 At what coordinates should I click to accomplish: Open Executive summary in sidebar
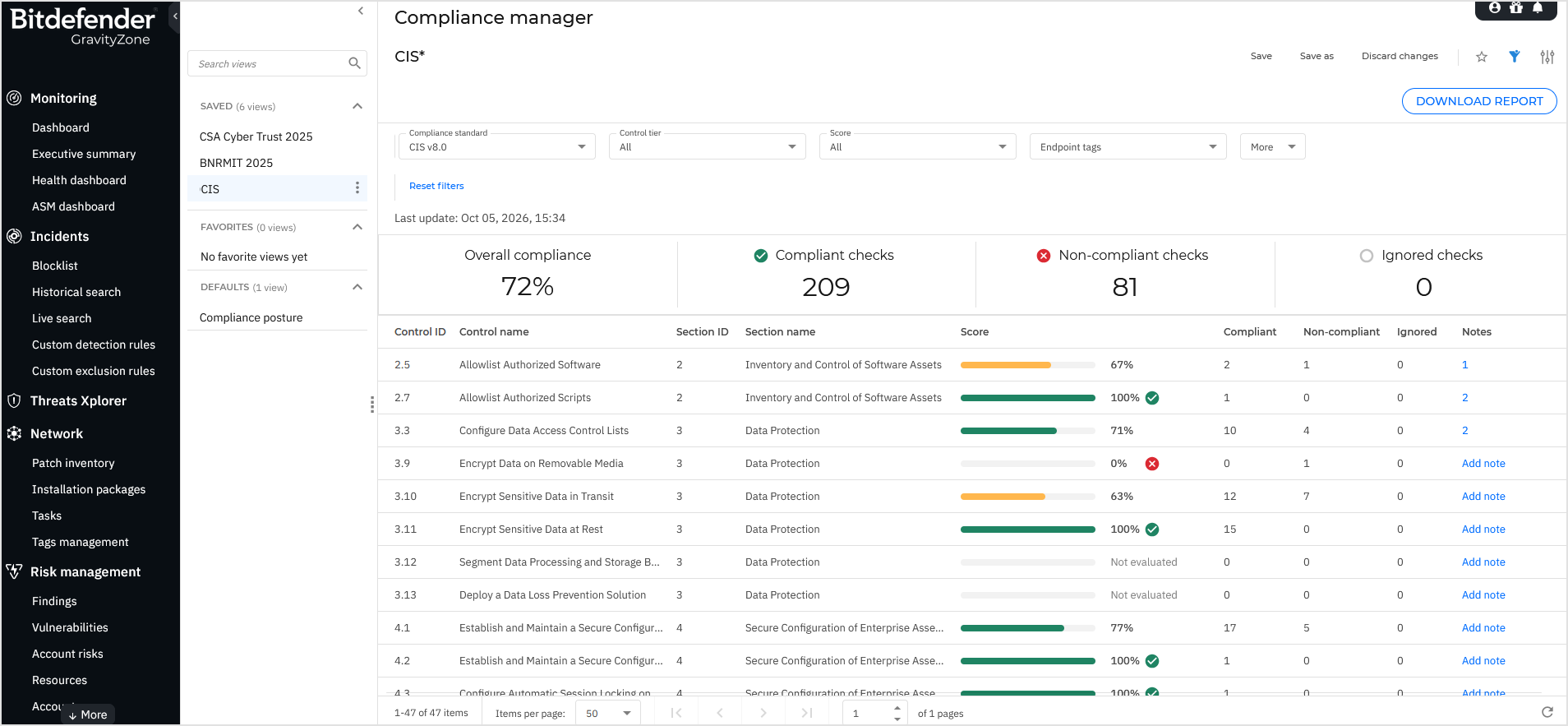point(84,154)
